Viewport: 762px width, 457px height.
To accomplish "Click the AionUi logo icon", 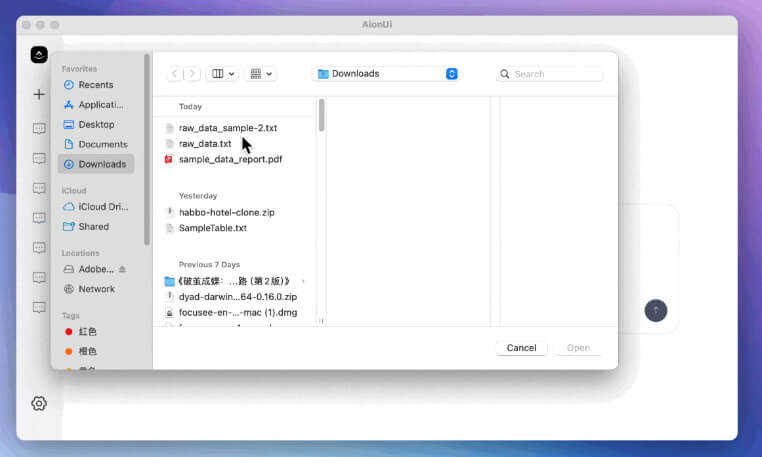I will point(39,55).
